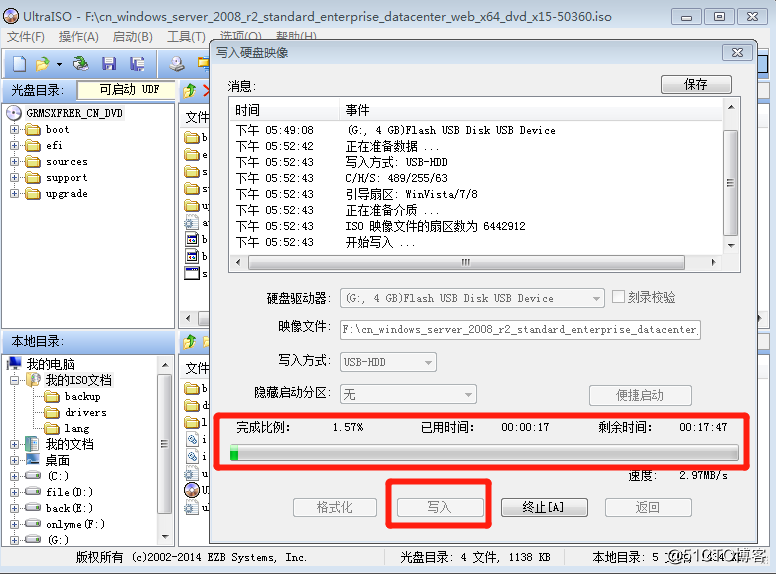Screen dimensions: 776x574
Task: Click the 映像文件 path input field
Action: [520, 330]
